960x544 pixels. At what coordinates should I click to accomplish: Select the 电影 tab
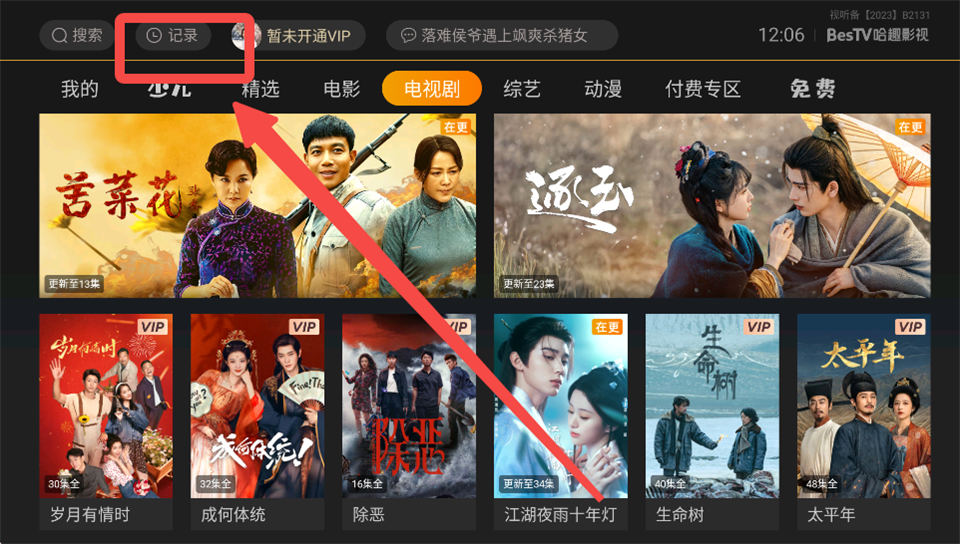[x=342, y=89]
